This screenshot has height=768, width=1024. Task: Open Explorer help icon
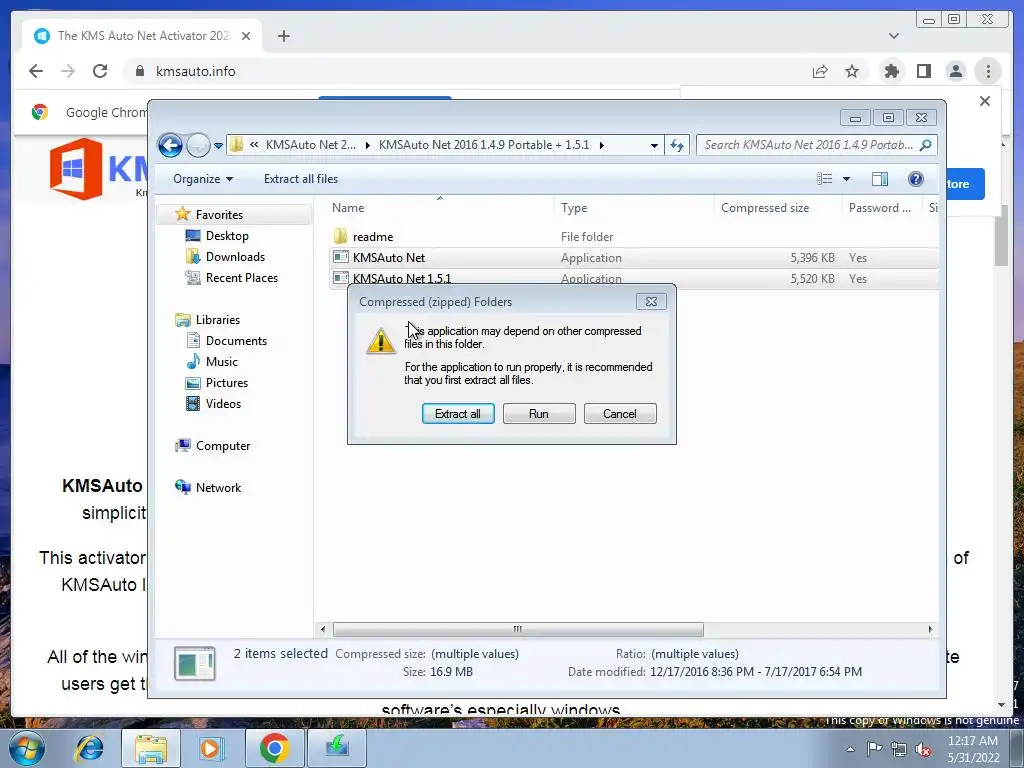pyautogui.click(x=916, y=178)
